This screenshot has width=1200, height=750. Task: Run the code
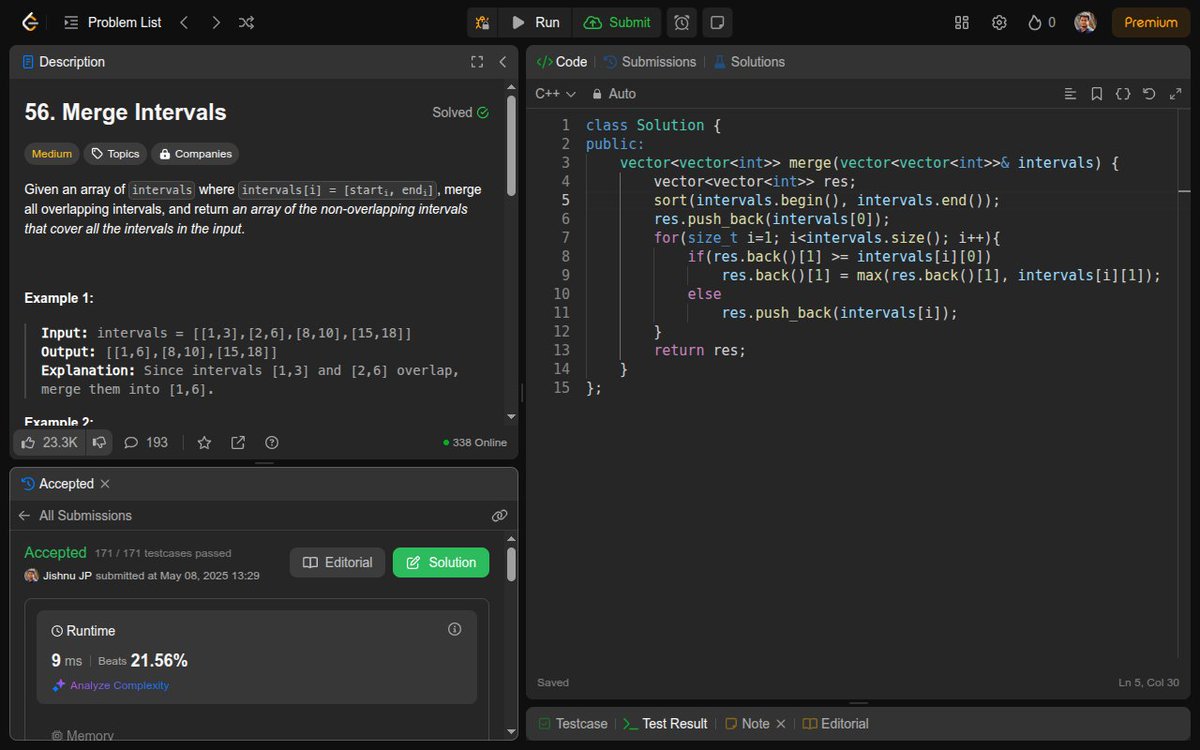pyautogui.click(x=535, y=22)
